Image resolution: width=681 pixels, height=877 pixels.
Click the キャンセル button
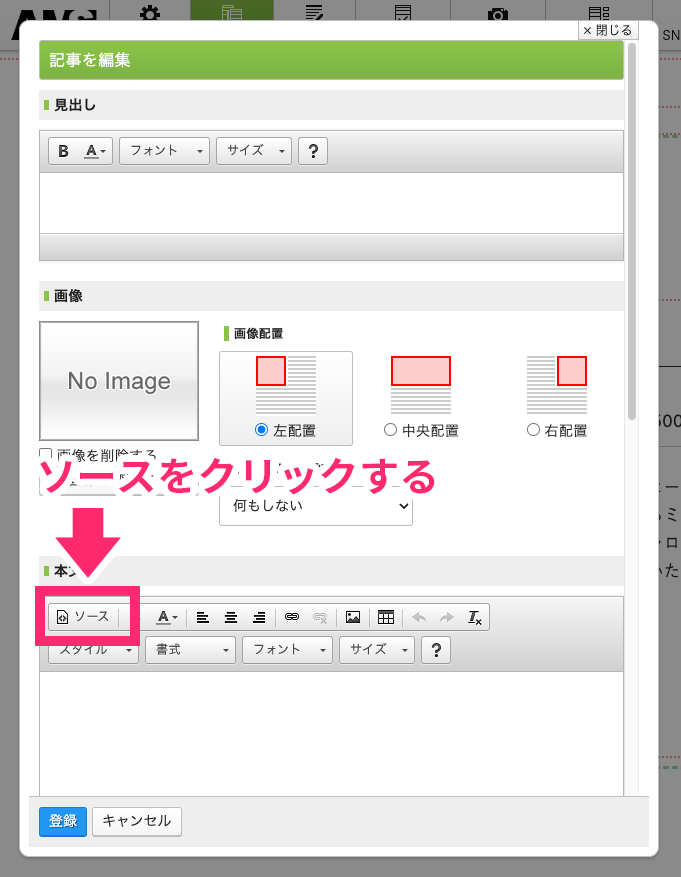tap(137, 821)
